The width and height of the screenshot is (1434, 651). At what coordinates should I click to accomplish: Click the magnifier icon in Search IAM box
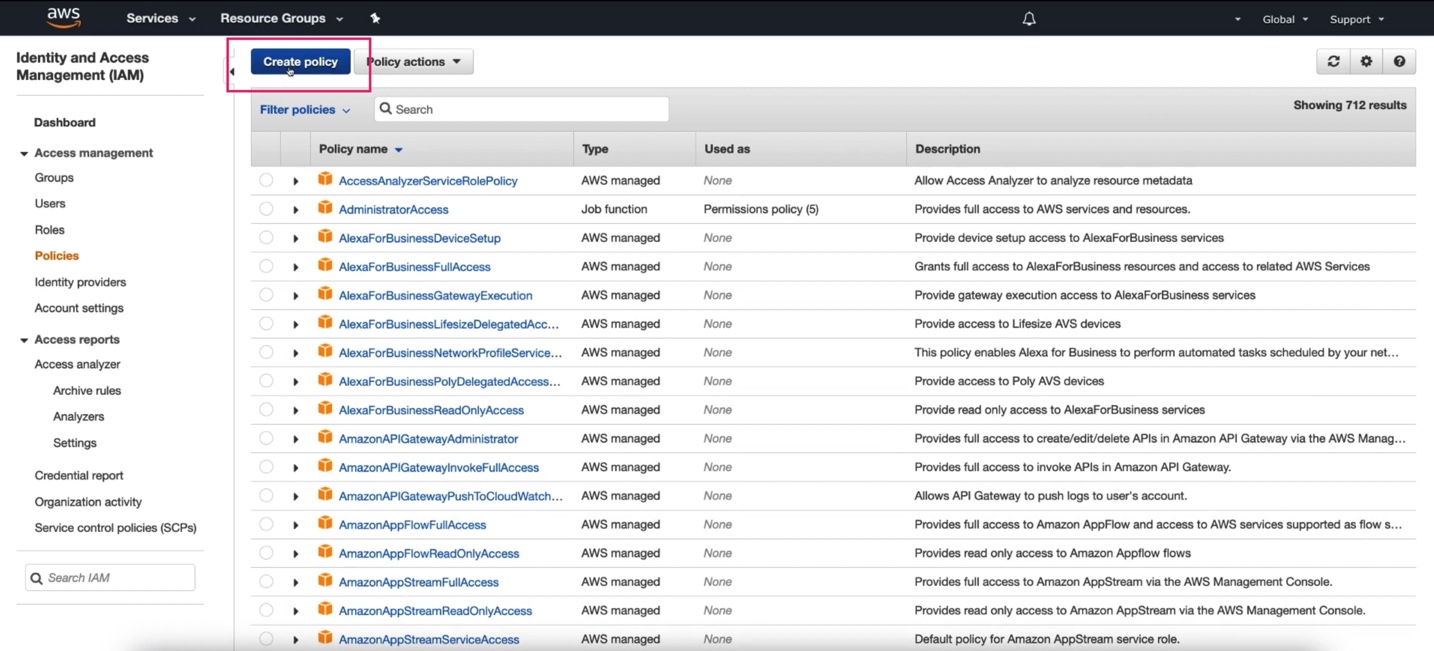click(x=37, y=578)
